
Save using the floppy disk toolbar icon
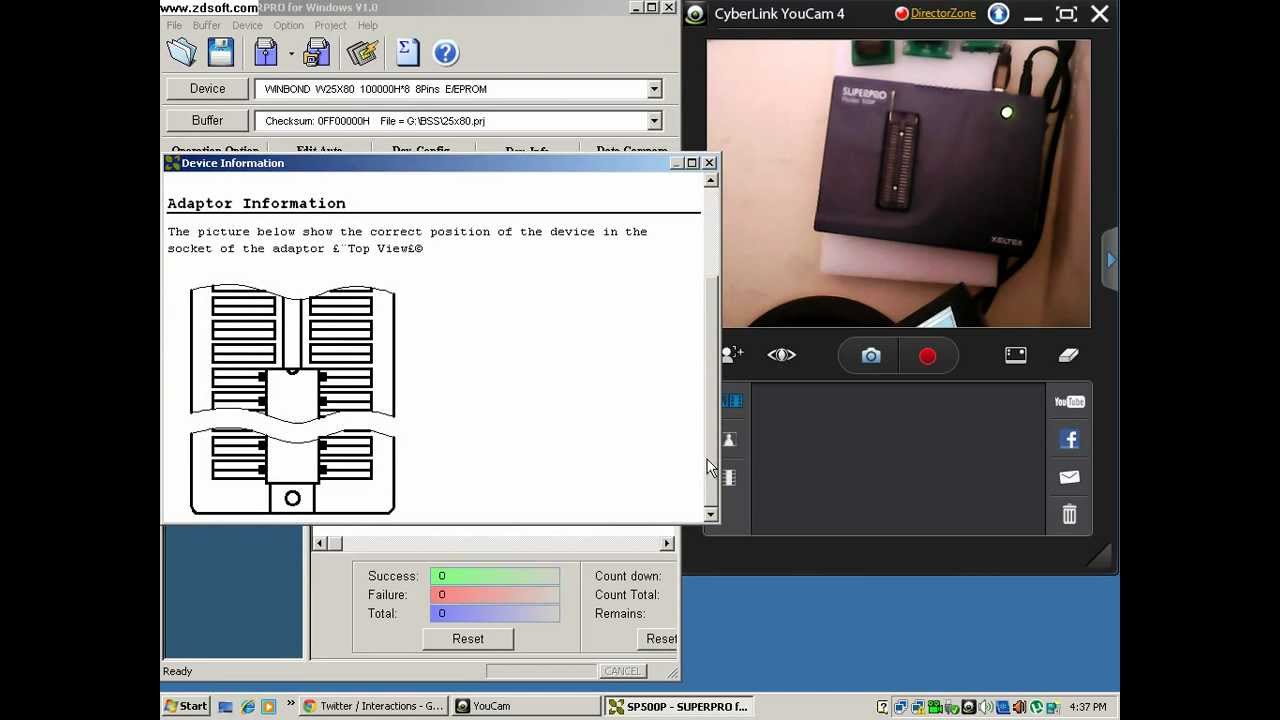click(x=221, y=52)
